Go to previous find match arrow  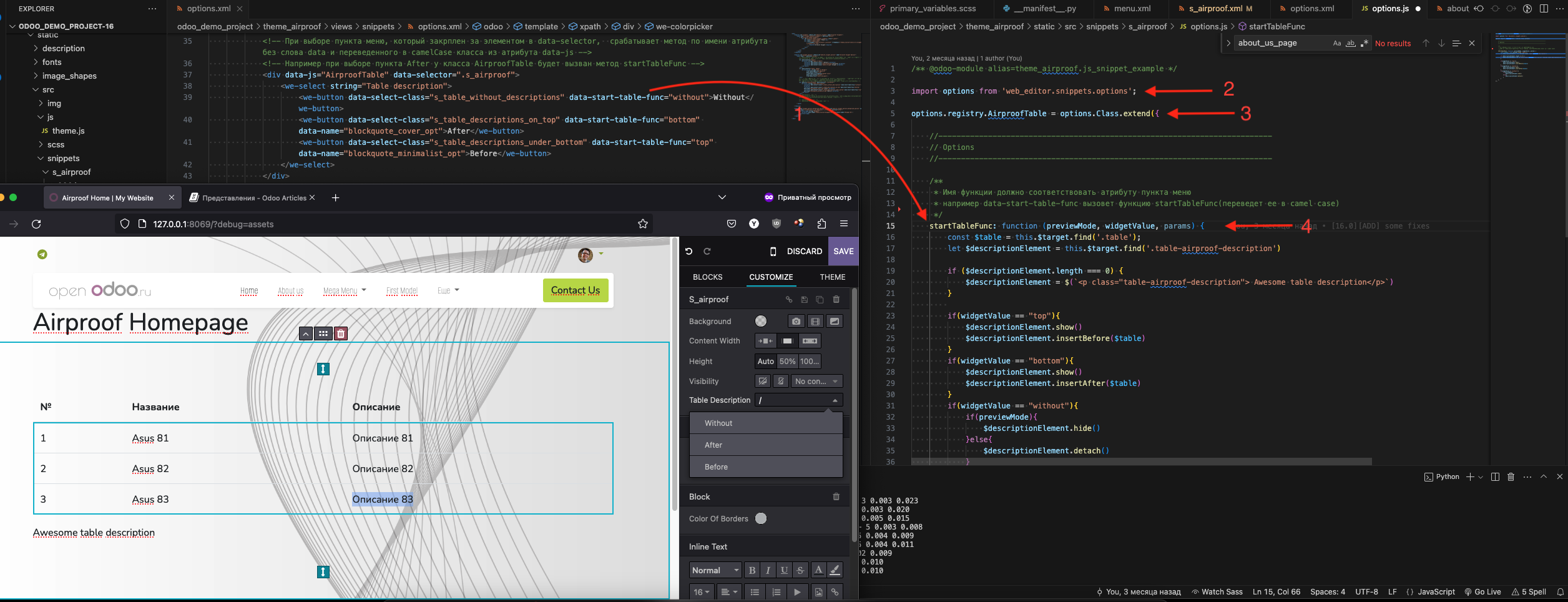point(1426,43)
